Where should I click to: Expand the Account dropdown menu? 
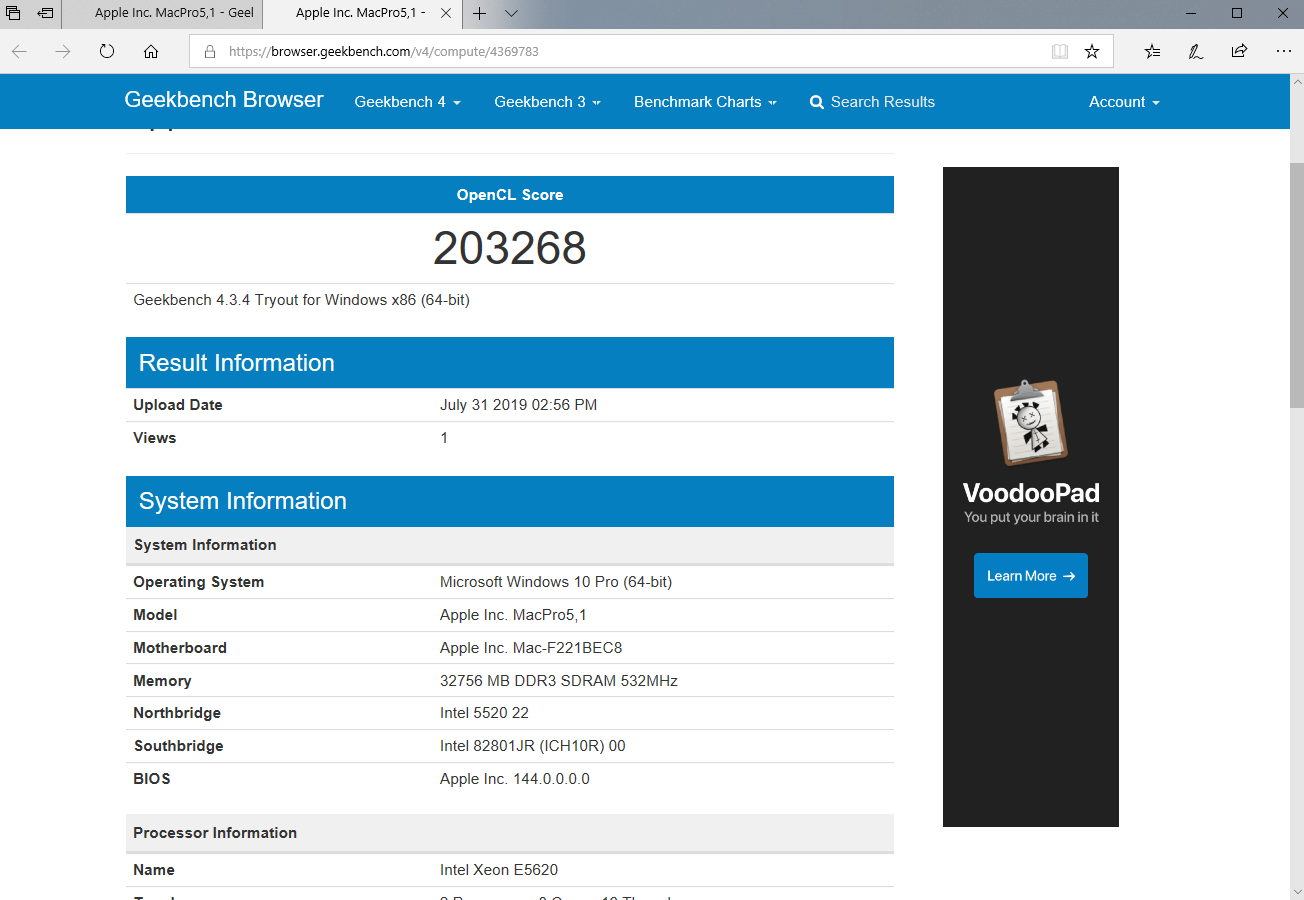[1124, 102]
